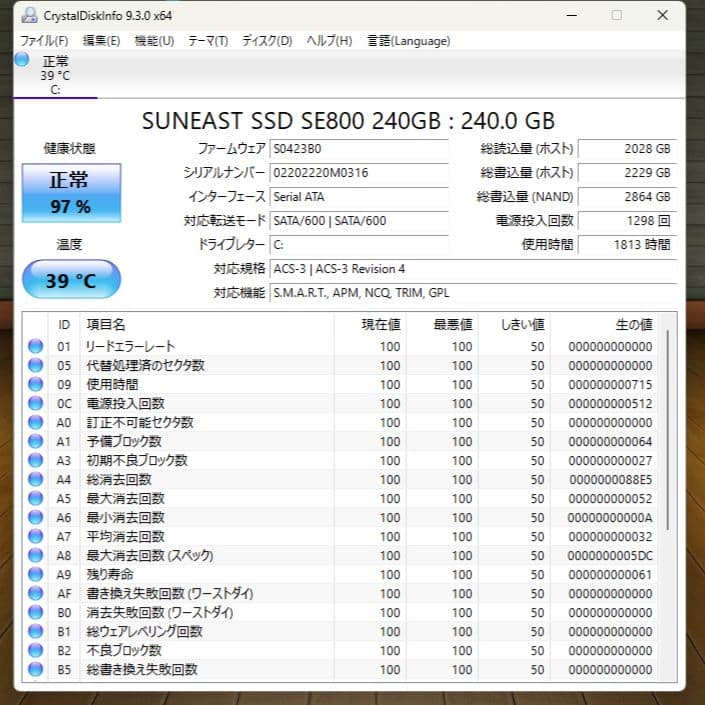Click the CrystalDiskInfo app icon in title bar

[x=29, y=15]
